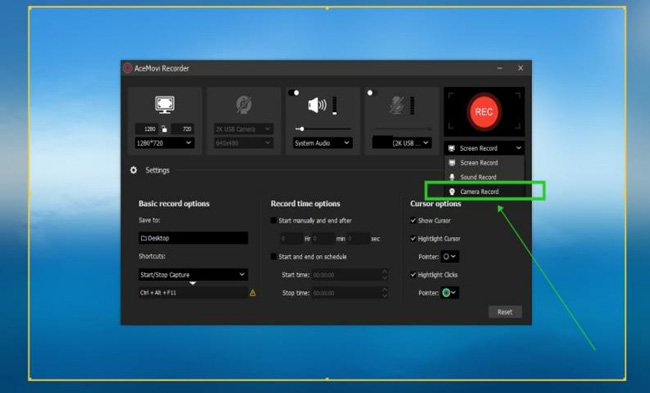Image resolution: width=650 pixels, height=393 pixels.
Task: Select Sound Record from the list
Action: click(484, 177)
